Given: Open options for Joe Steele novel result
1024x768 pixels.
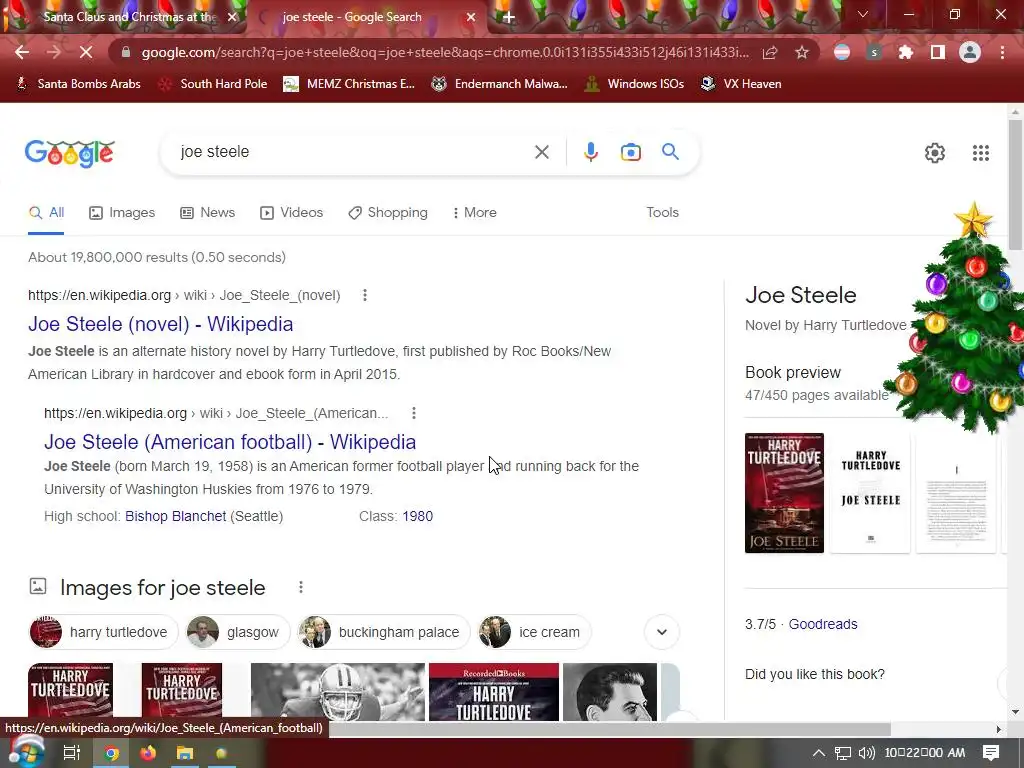Looking at the screenshot, I should [x=365, y=295].
